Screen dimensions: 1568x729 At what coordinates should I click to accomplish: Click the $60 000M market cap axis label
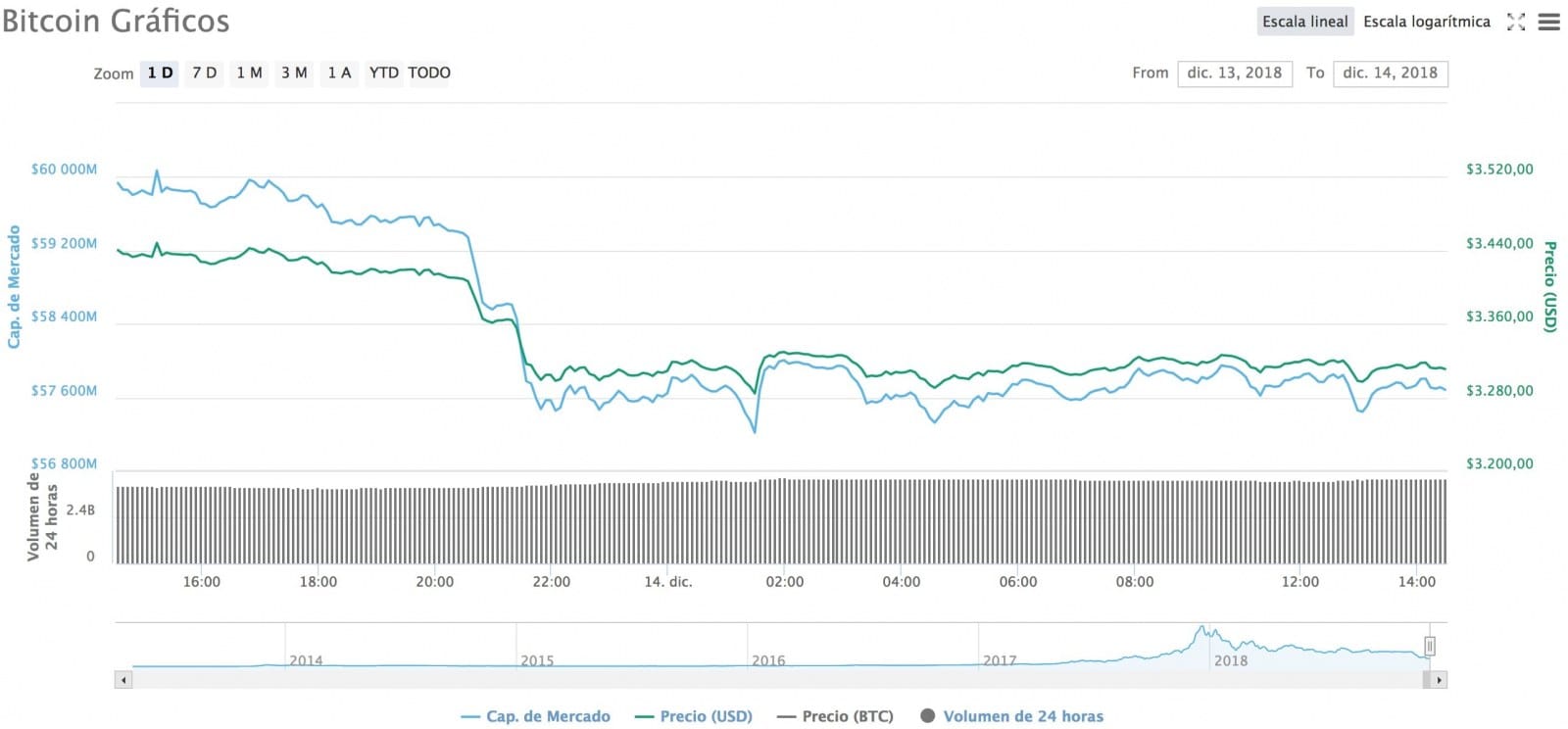[x=64, y=170]
